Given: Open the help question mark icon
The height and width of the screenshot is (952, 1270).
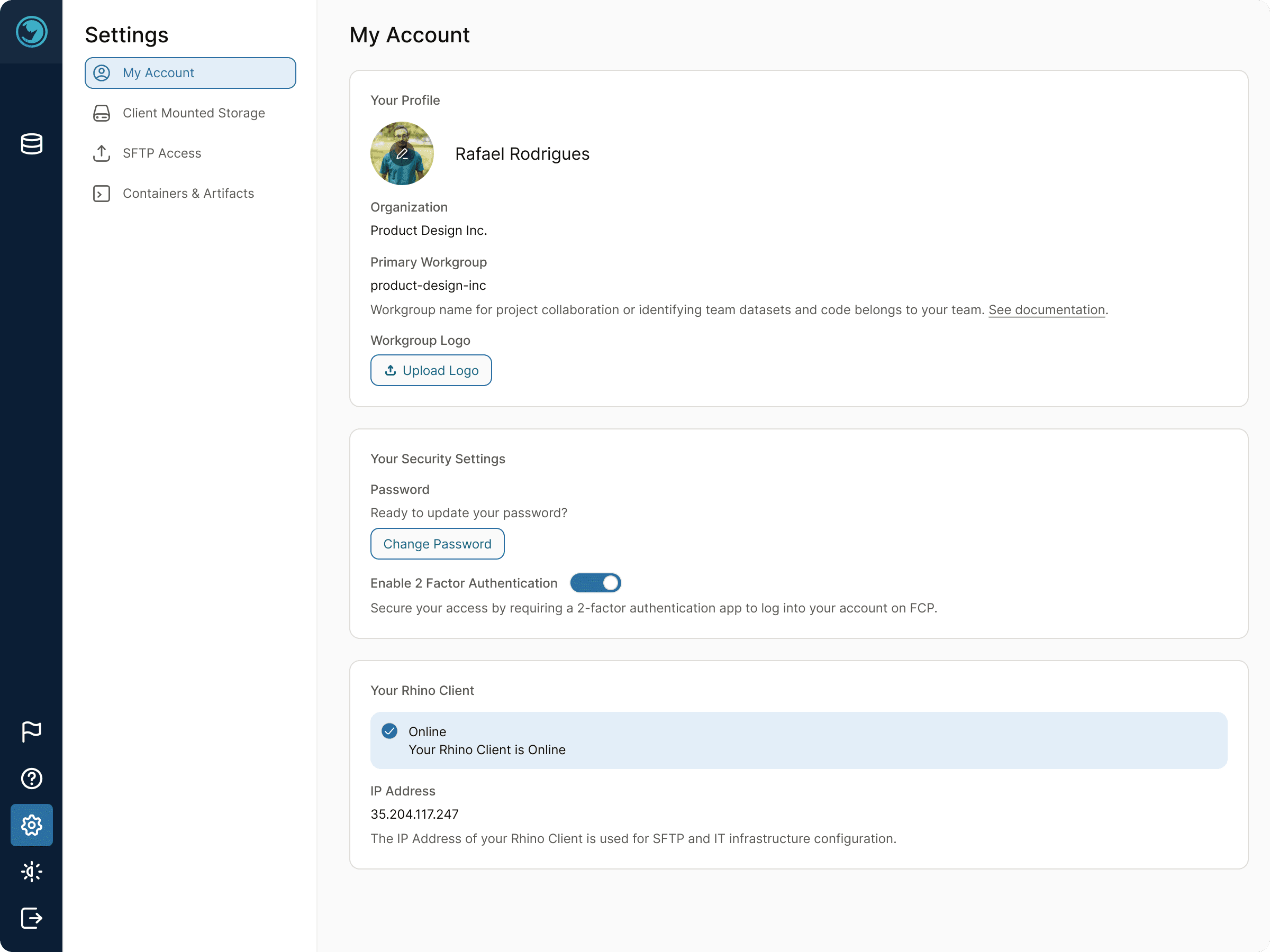Looking at the screenshot, I should (x=32, y=779).
